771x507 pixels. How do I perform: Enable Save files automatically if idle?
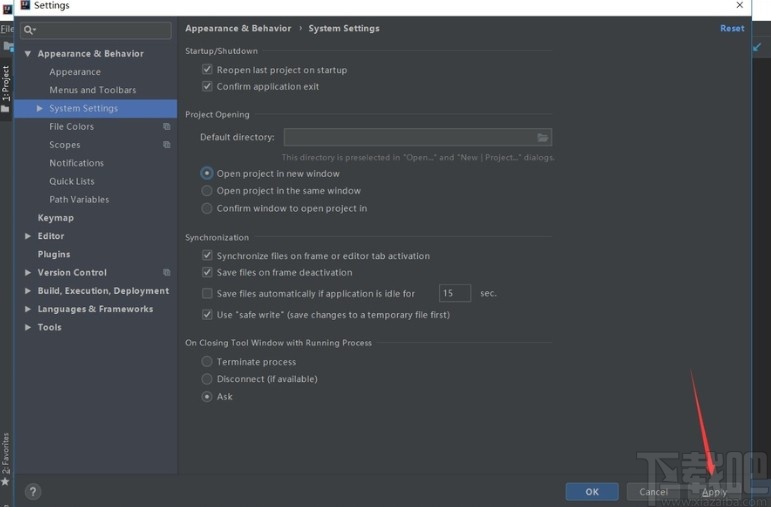pos(207,294)
